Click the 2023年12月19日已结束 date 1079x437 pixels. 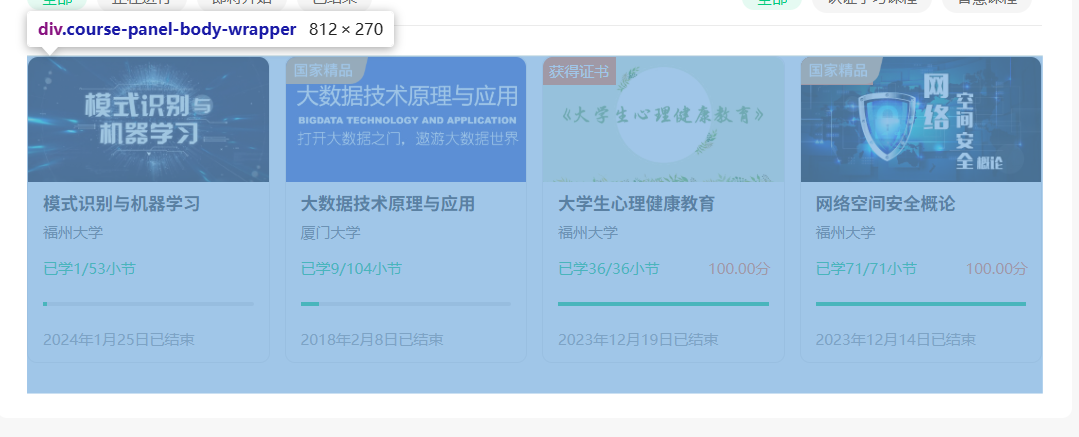639,339
